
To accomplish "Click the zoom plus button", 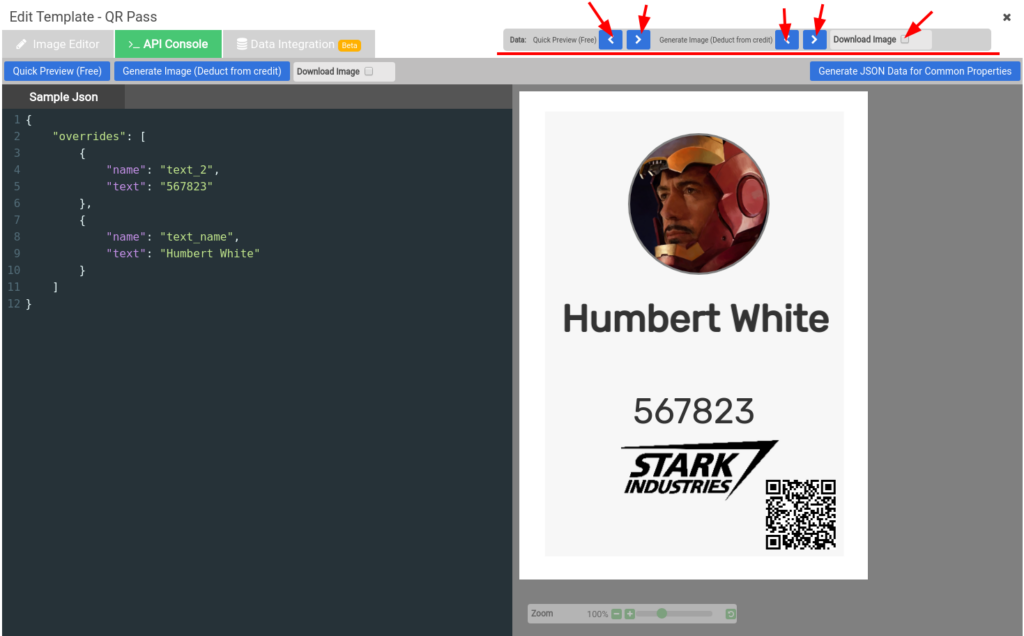I will [x=630, y=614].
